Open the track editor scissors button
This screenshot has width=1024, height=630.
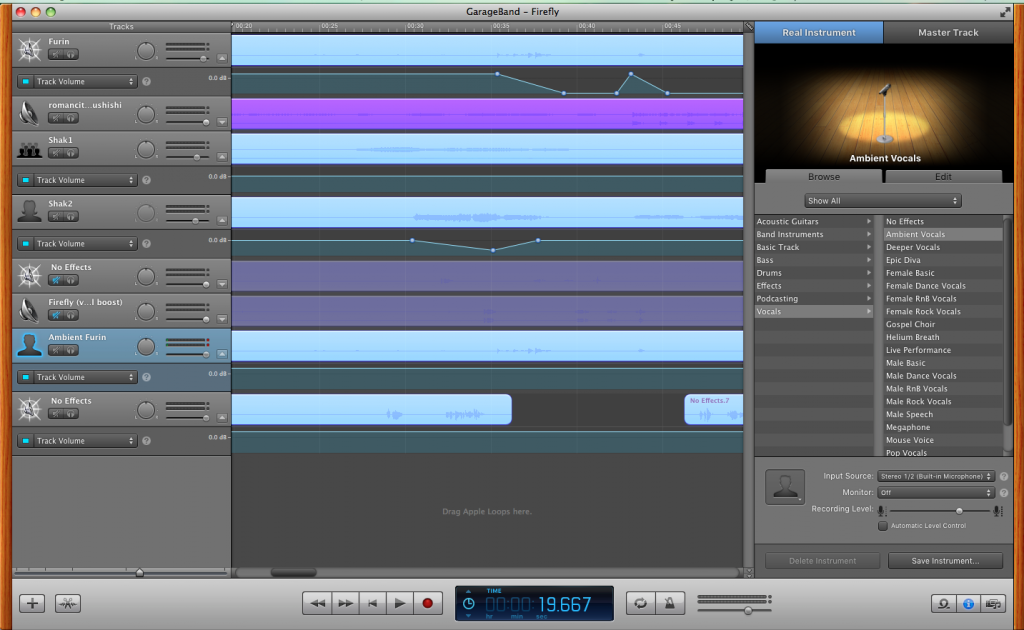click(68, 603)
